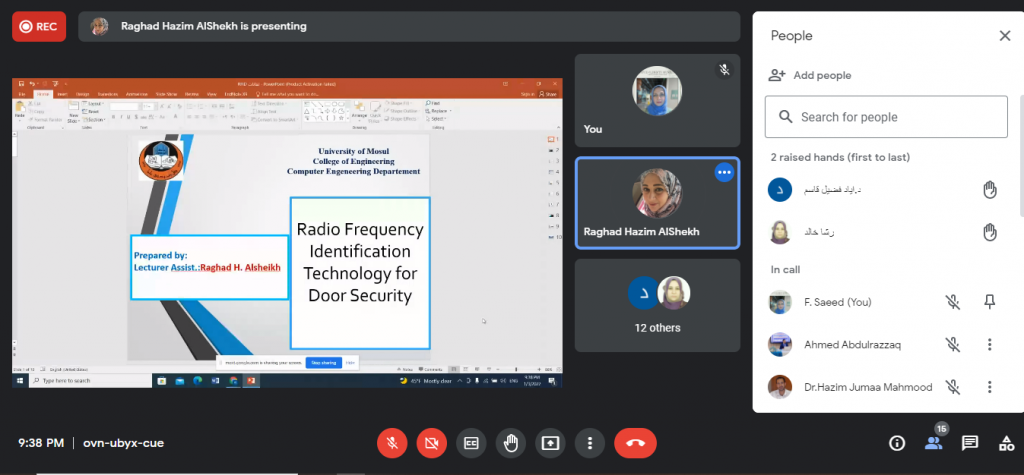The width and height of the screenshot is (1024, 475).
Task: Open options menu for Dr.Hazim Jumaa Mahmood
Action: (x=989, y=387)
